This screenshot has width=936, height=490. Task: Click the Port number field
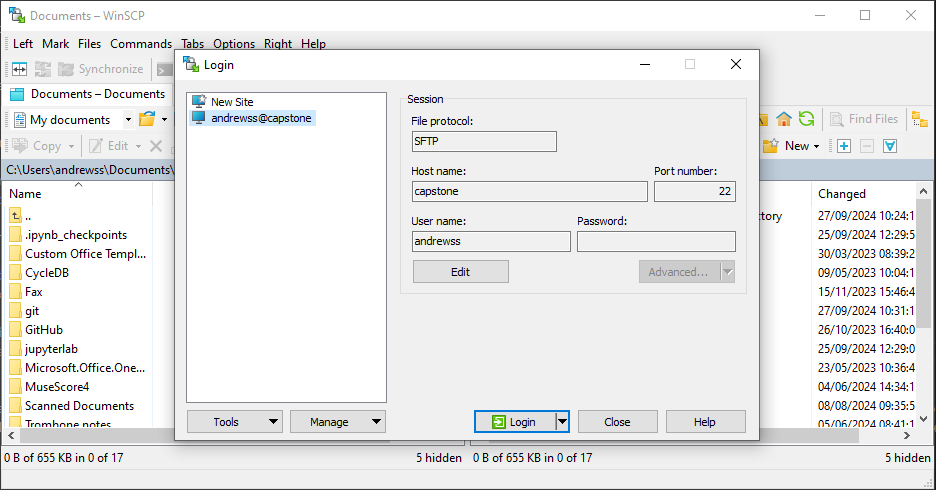pos(695,192)
